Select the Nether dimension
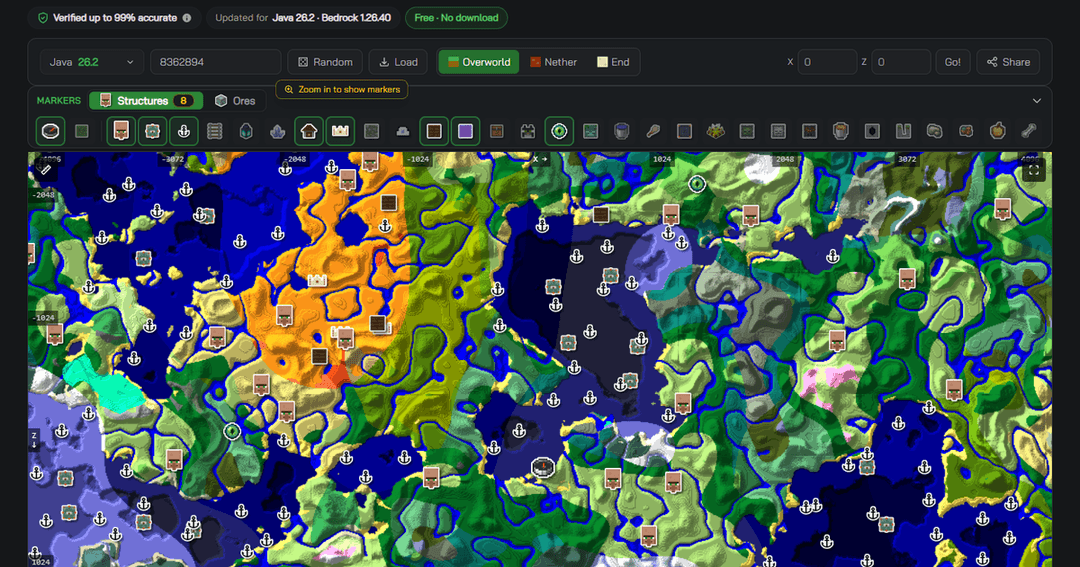Image resolution: width=1080 pixels, height=567 pixels. [x=554, y=62]
